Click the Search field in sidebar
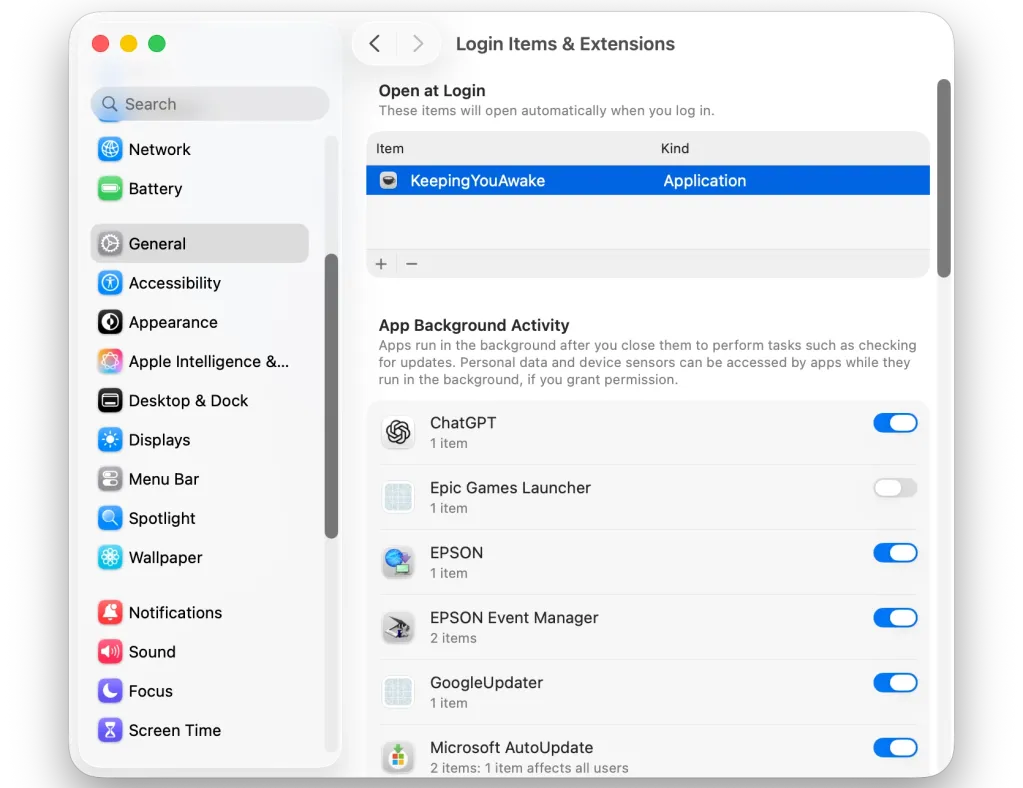This screenshot has height=788, width=1023. [210, 104]
